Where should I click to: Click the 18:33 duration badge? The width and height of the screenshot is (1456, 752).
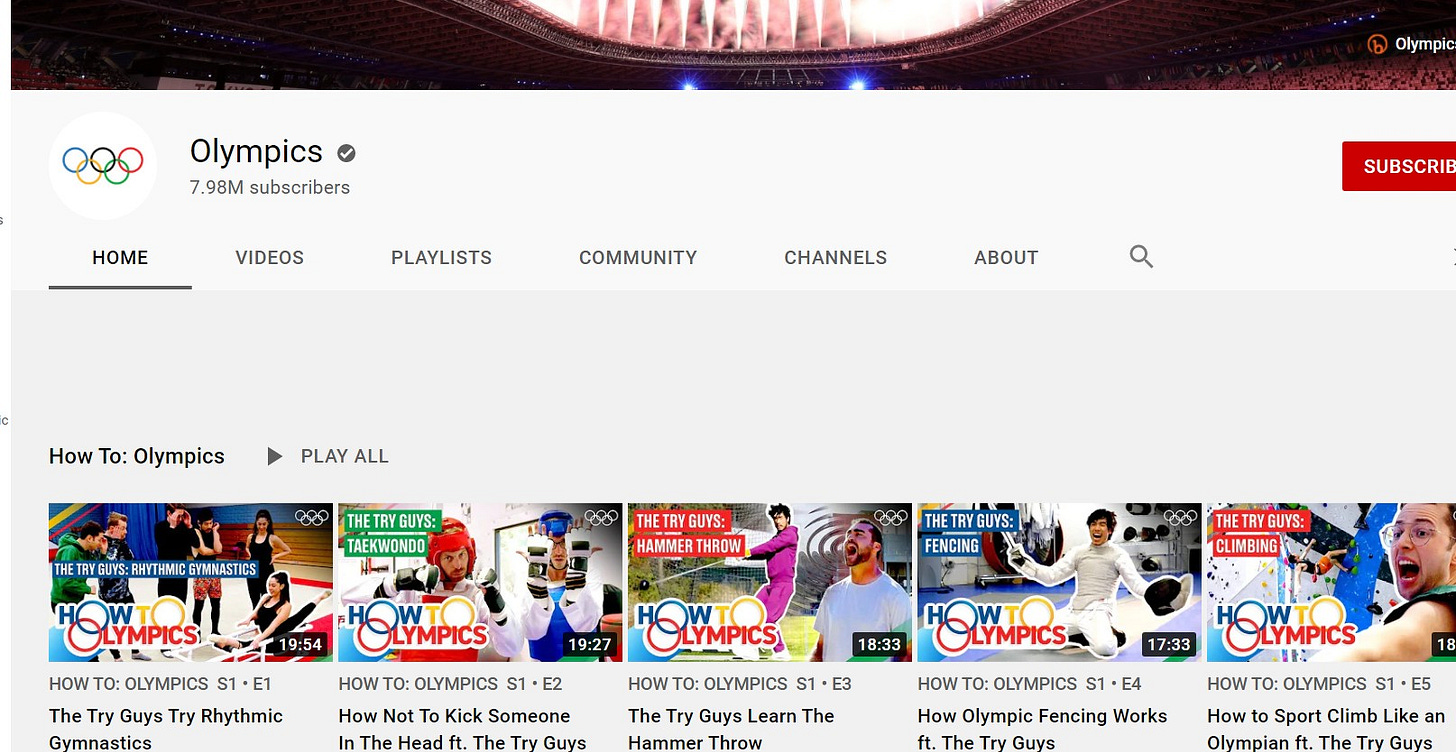click(x=879, y=645)
